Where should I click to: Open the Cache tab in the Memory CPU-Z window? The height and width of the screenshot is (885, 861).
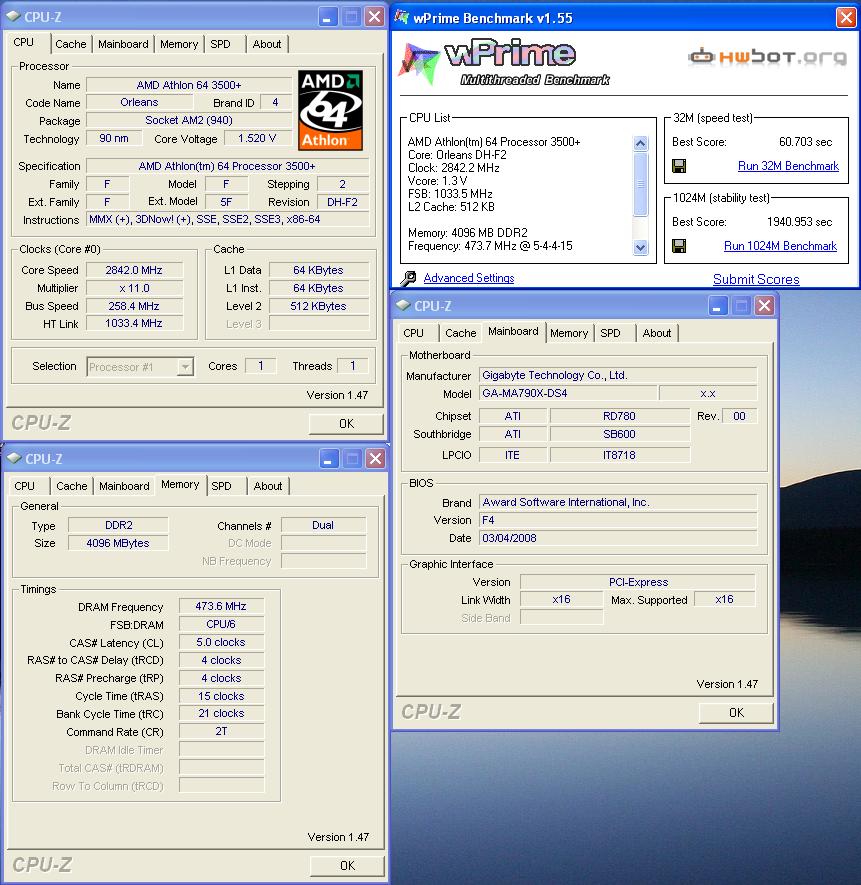72,486
